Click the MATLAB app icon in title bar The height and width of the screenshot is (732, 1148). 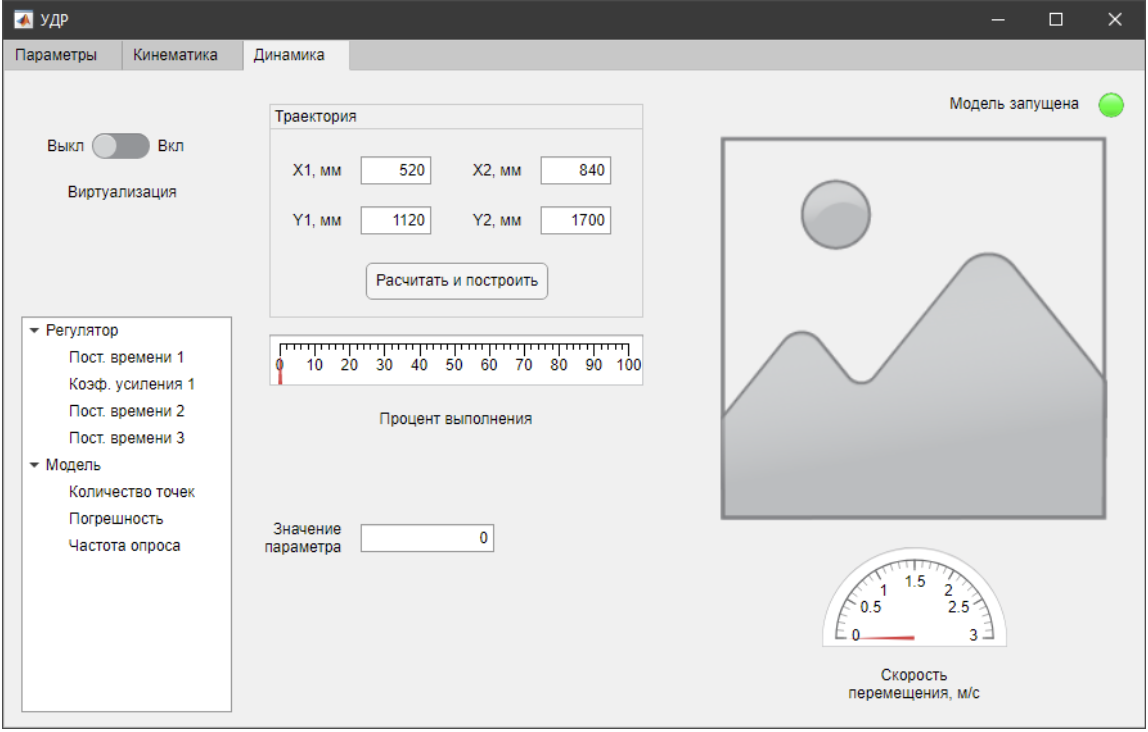[x=23, y=19]
